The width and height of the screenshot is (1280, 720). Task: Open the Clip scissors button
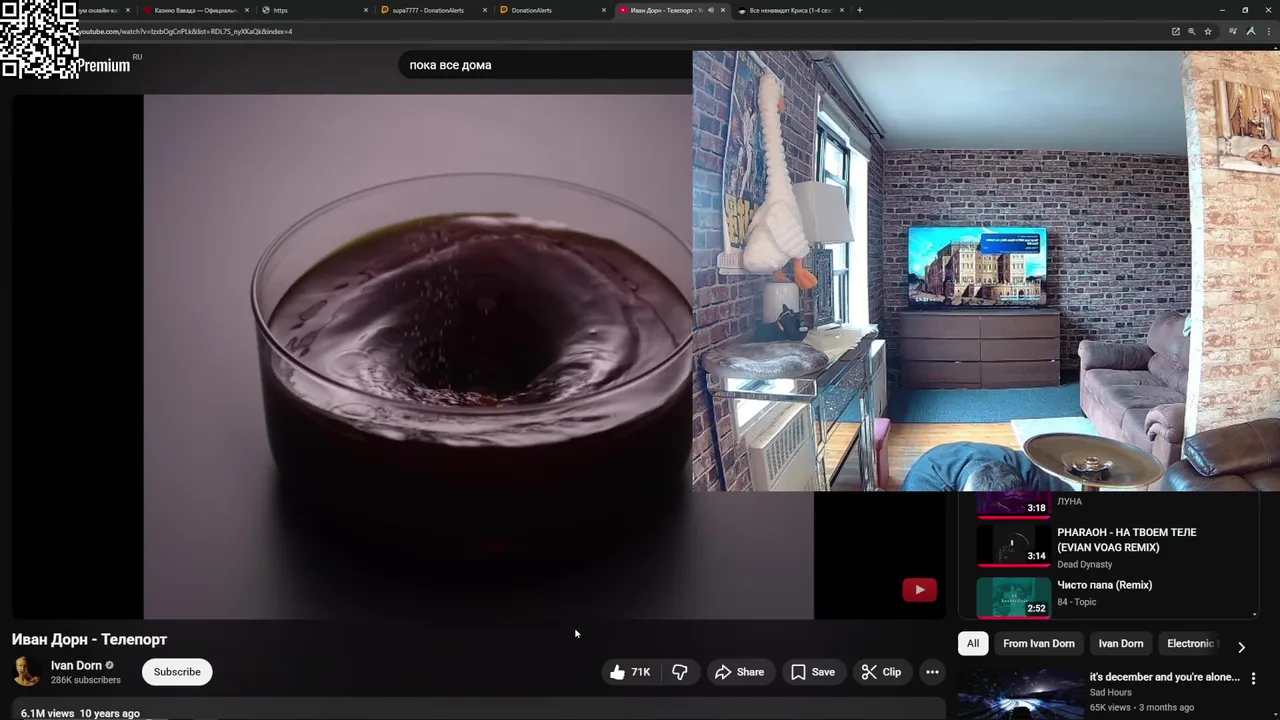click(x=881, y=672)
